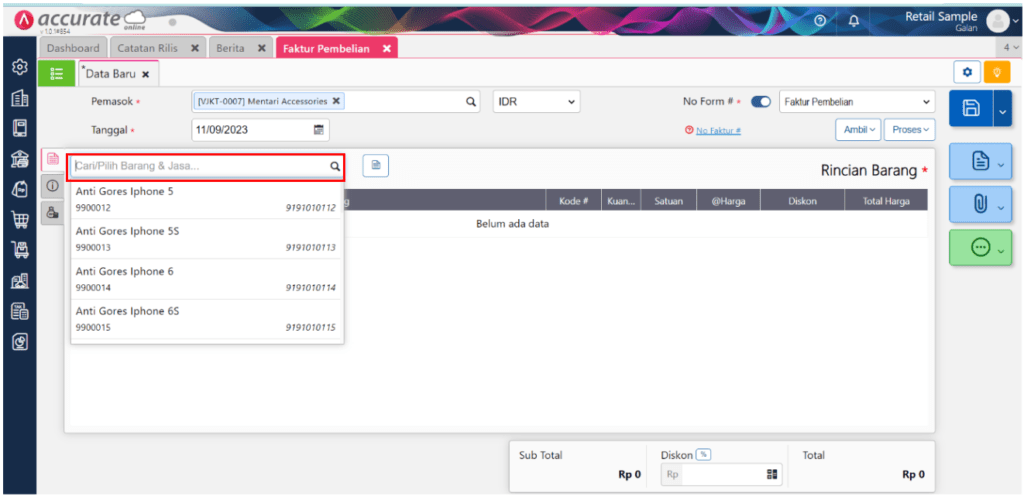The image size is (1024, 497).
Task: Open the general ledger book sidebar icon
Action: pyautogui.click(x=20, y=129)
